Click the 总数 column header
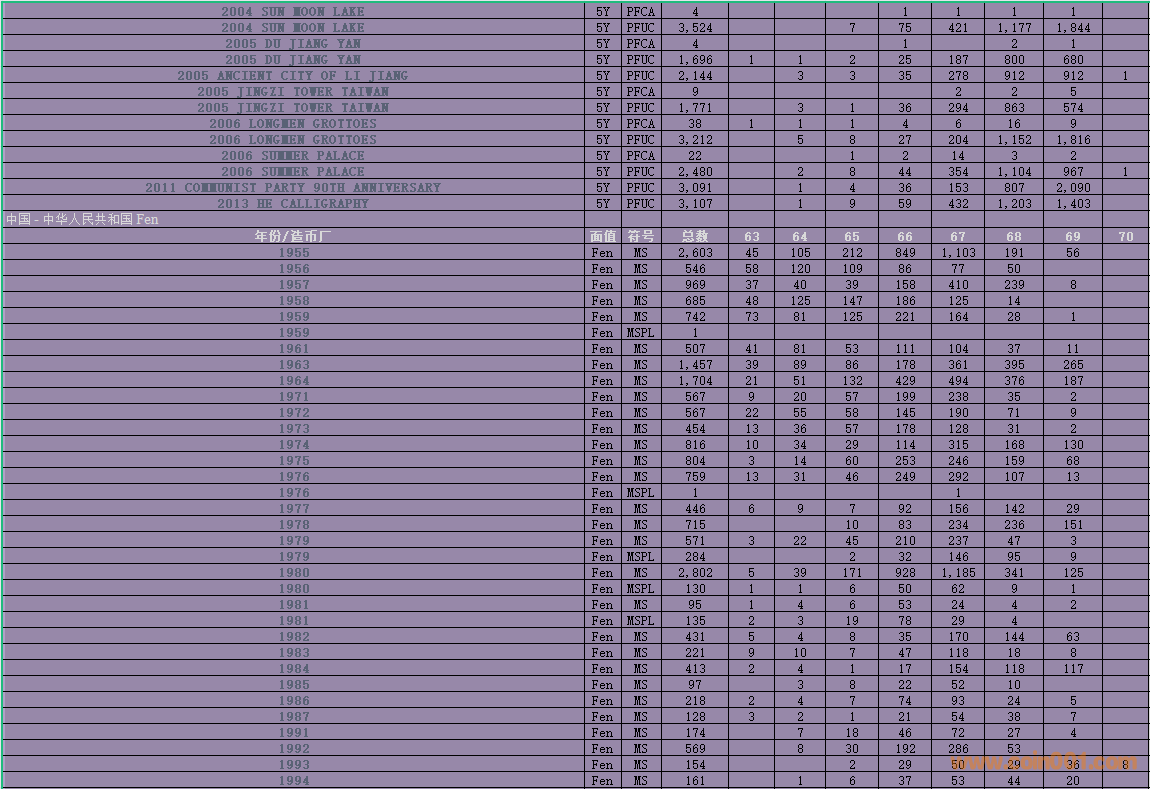The height and width of the screenshot is (789, 1150). [x=695, y=236]
